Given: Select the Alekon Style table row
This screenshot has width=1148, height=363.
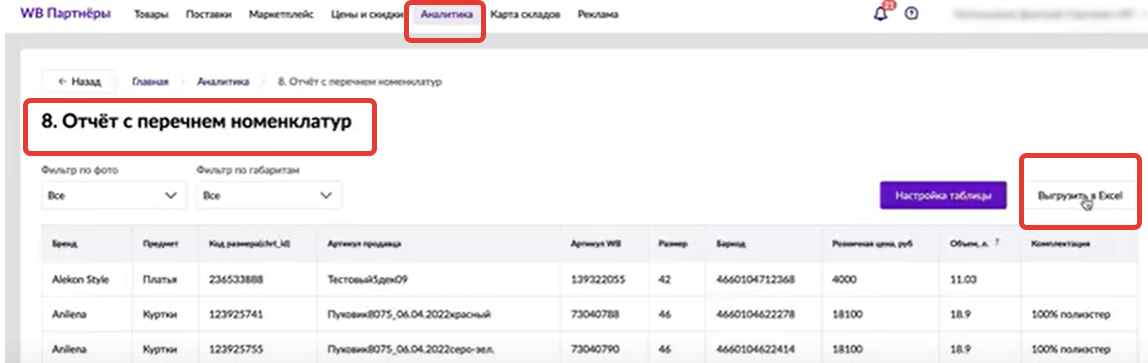Looking at the screenshot, I should tap(579, 279).
